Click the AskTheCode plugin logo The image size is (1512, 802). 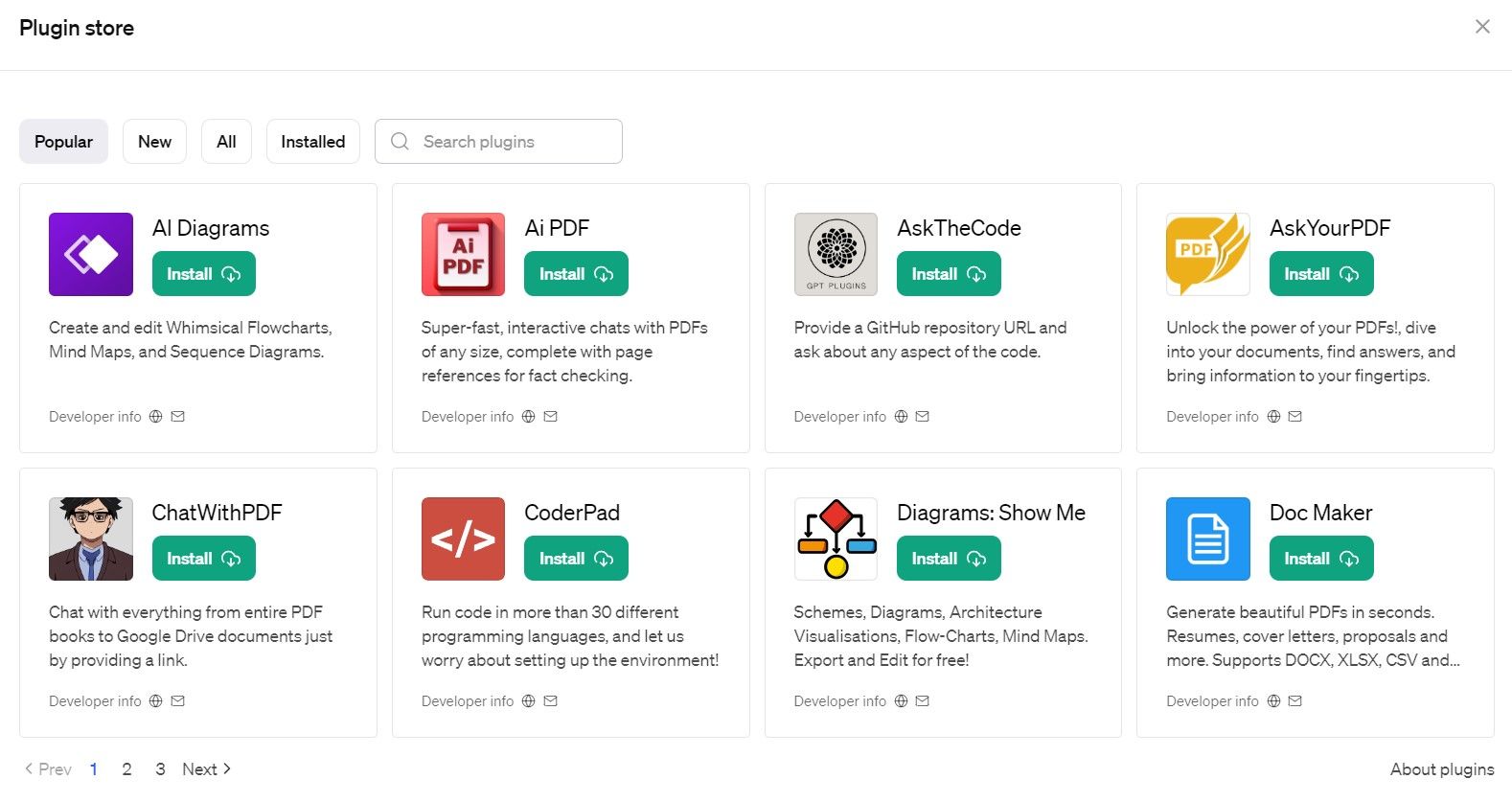836,254
